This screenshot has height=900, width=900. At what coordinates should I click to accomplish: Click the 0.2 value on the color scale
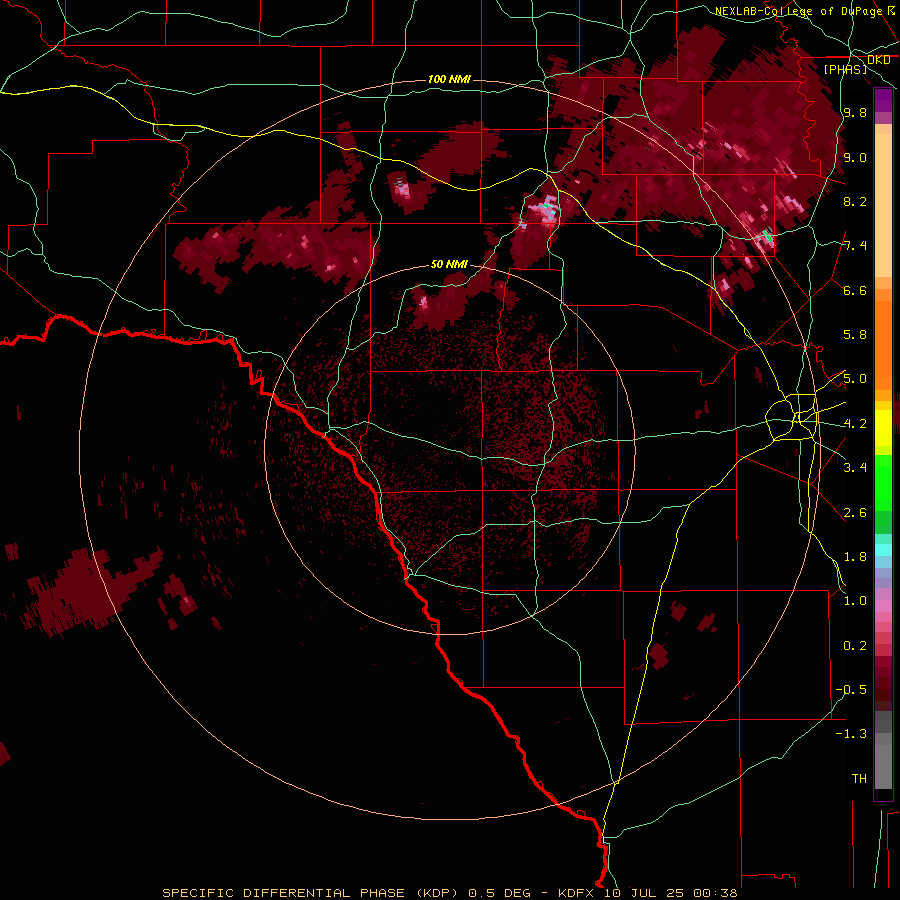(855, 646)
